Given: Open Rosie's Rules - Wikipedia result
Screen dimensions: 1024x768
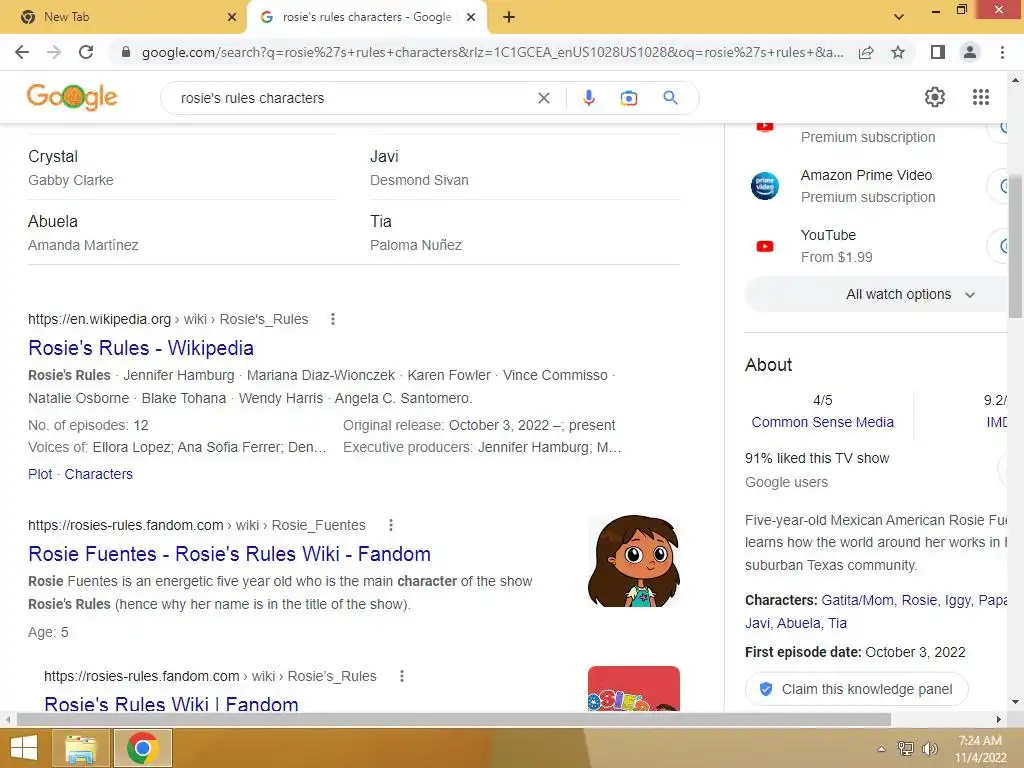Looking at the screenshot, I should point(140,348).
